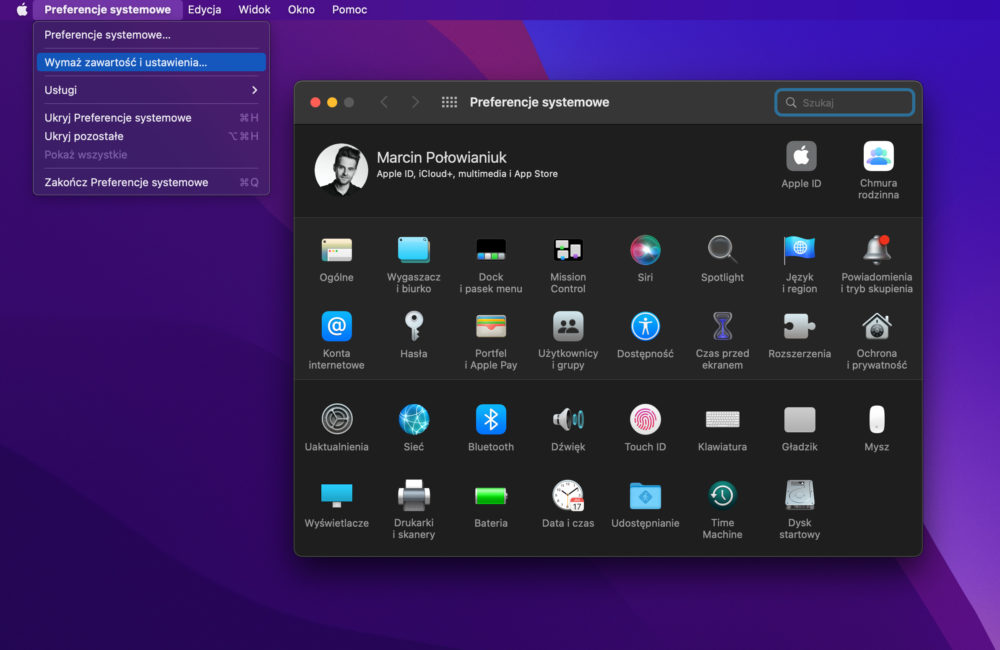
Task: Open Uaktualnienia preferences
Action: [x=336, y=419]
